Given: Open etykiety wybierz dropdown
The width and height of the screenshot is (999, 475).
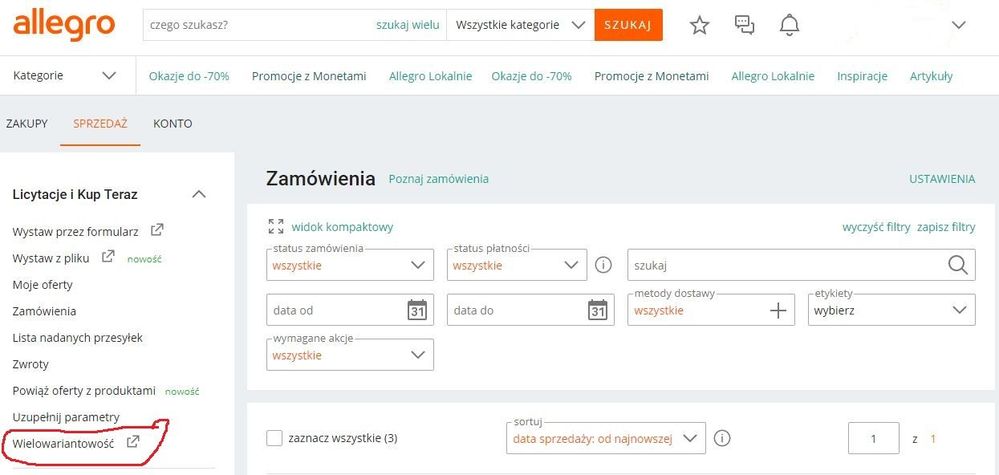Looking at the screenshot, I should coord(891,310).
